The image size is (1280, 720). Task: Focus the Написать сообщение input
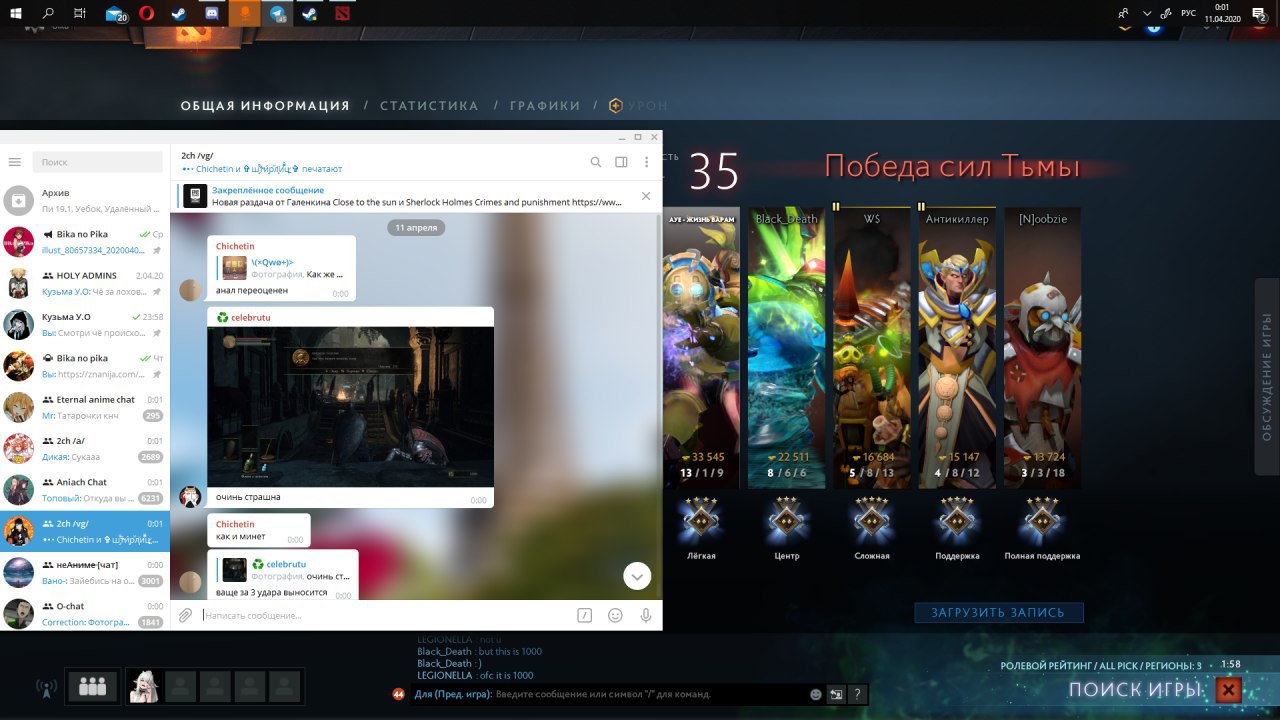click(385, 615)
